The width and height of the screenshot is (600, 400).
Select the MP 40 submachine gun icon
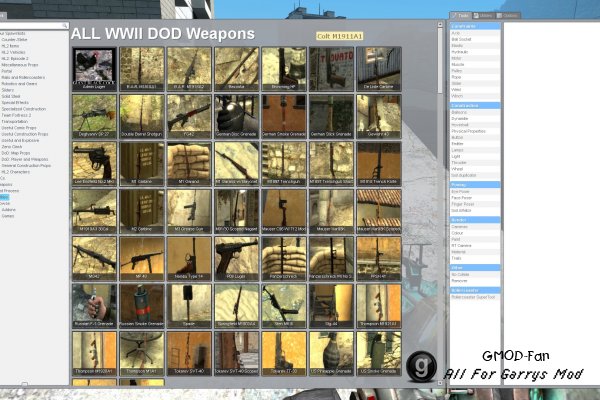click(142, 259)
